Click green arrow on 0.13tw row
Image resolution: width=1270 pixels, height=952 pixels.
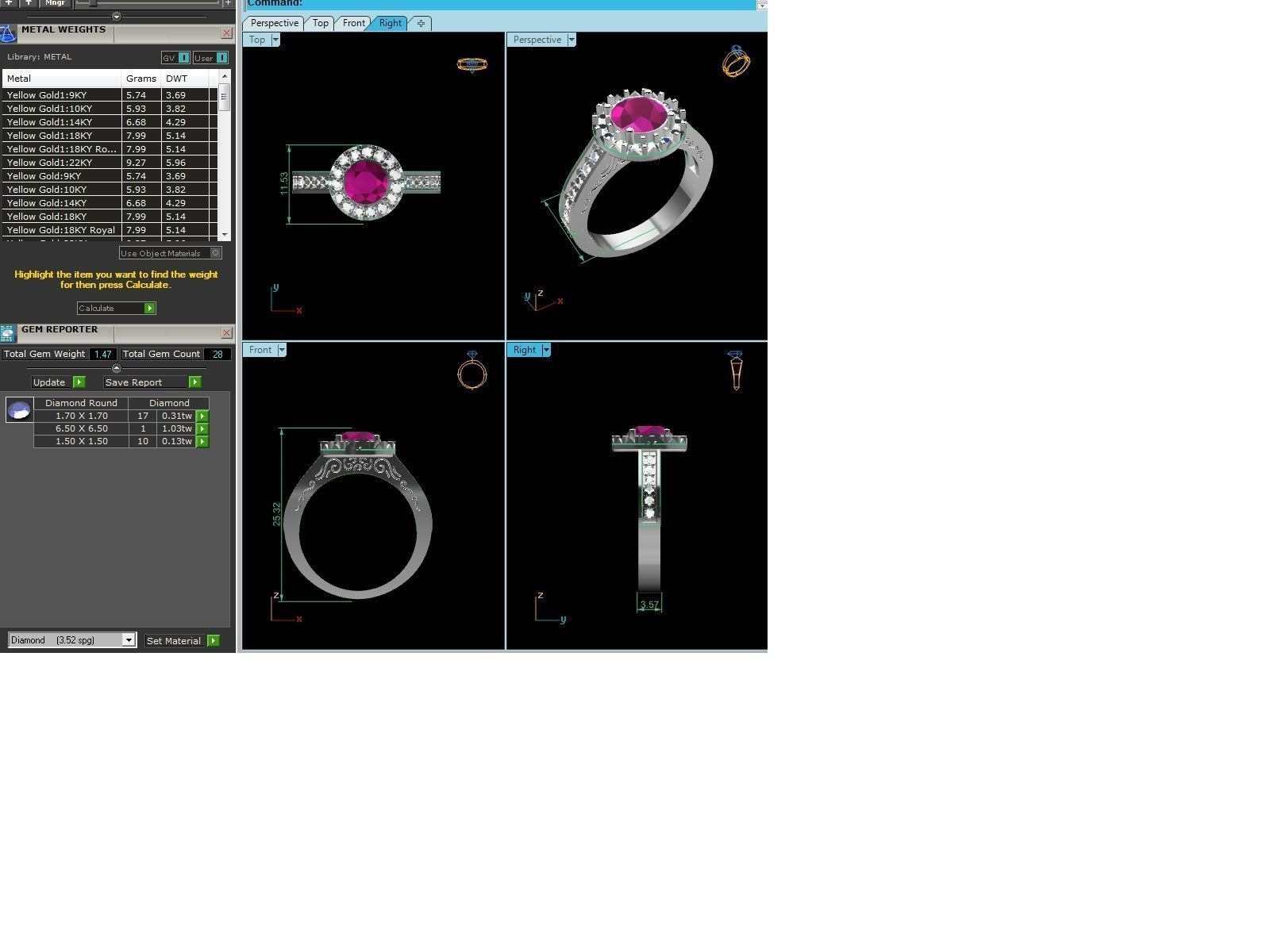pos(202,441)
